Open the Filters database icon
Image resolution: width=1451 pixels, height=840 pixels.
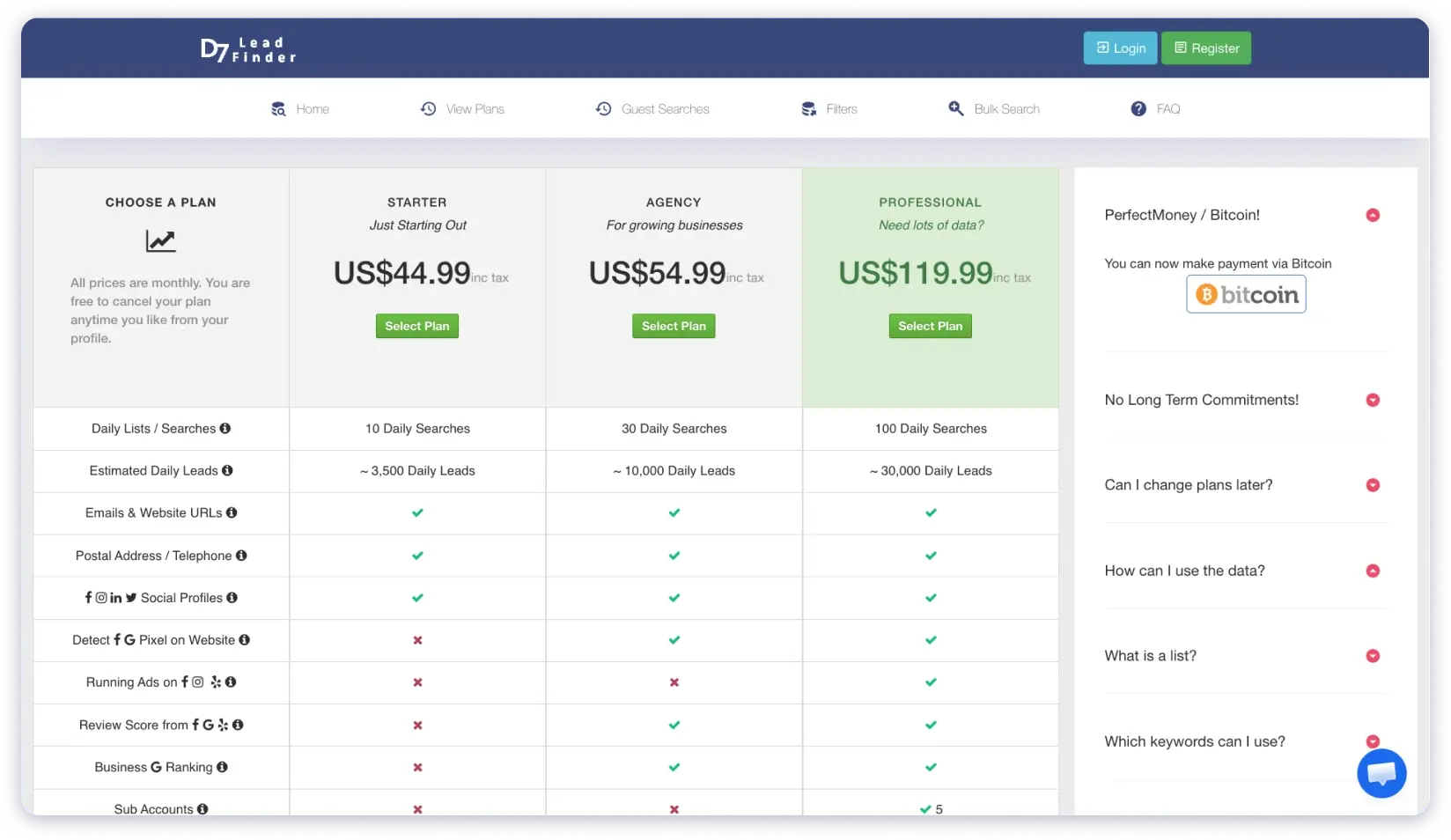tap(807, 108)
